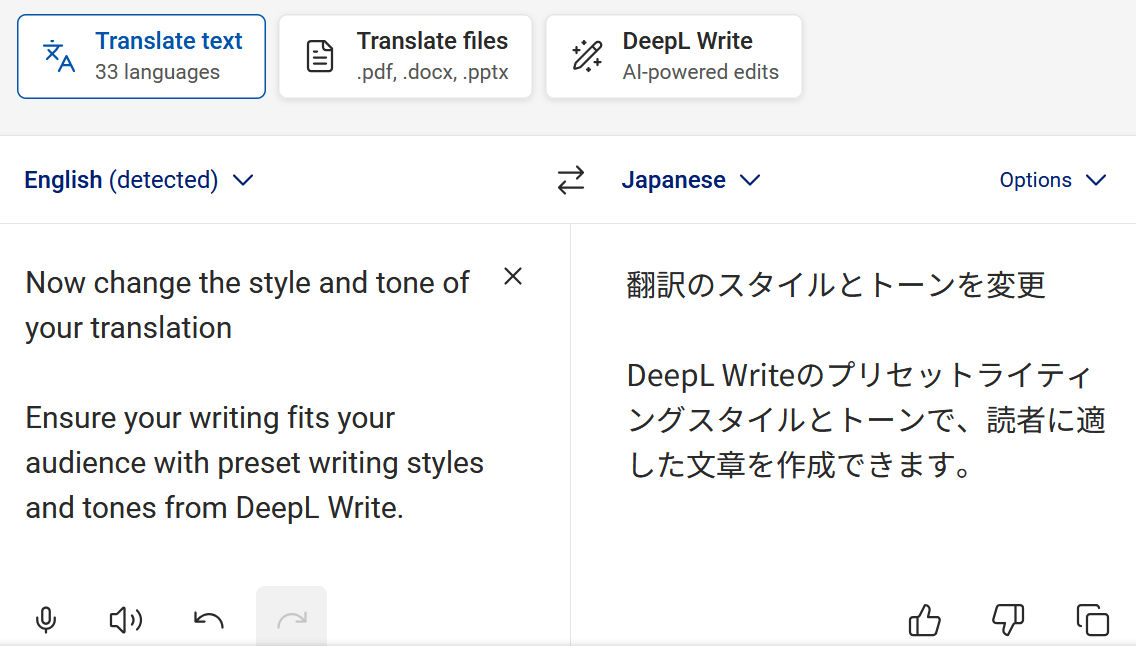Select the Translate text tab

tap(141, 56)
